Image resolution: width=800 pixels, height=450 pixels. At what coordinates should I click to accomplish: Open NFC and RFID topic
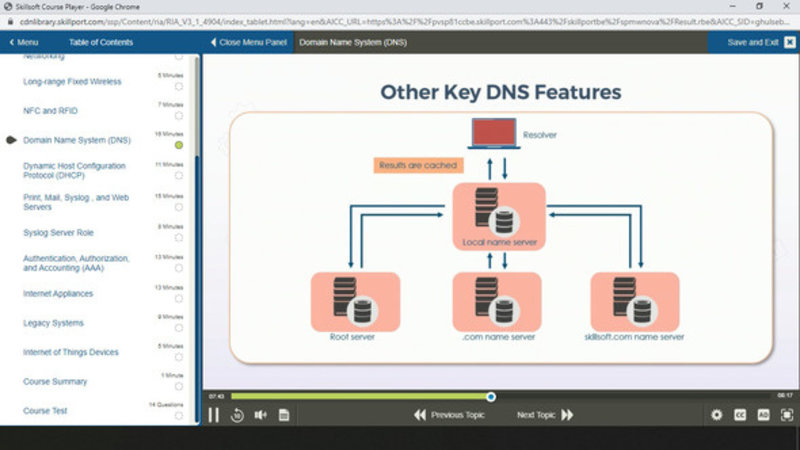(x=51, y=111)
